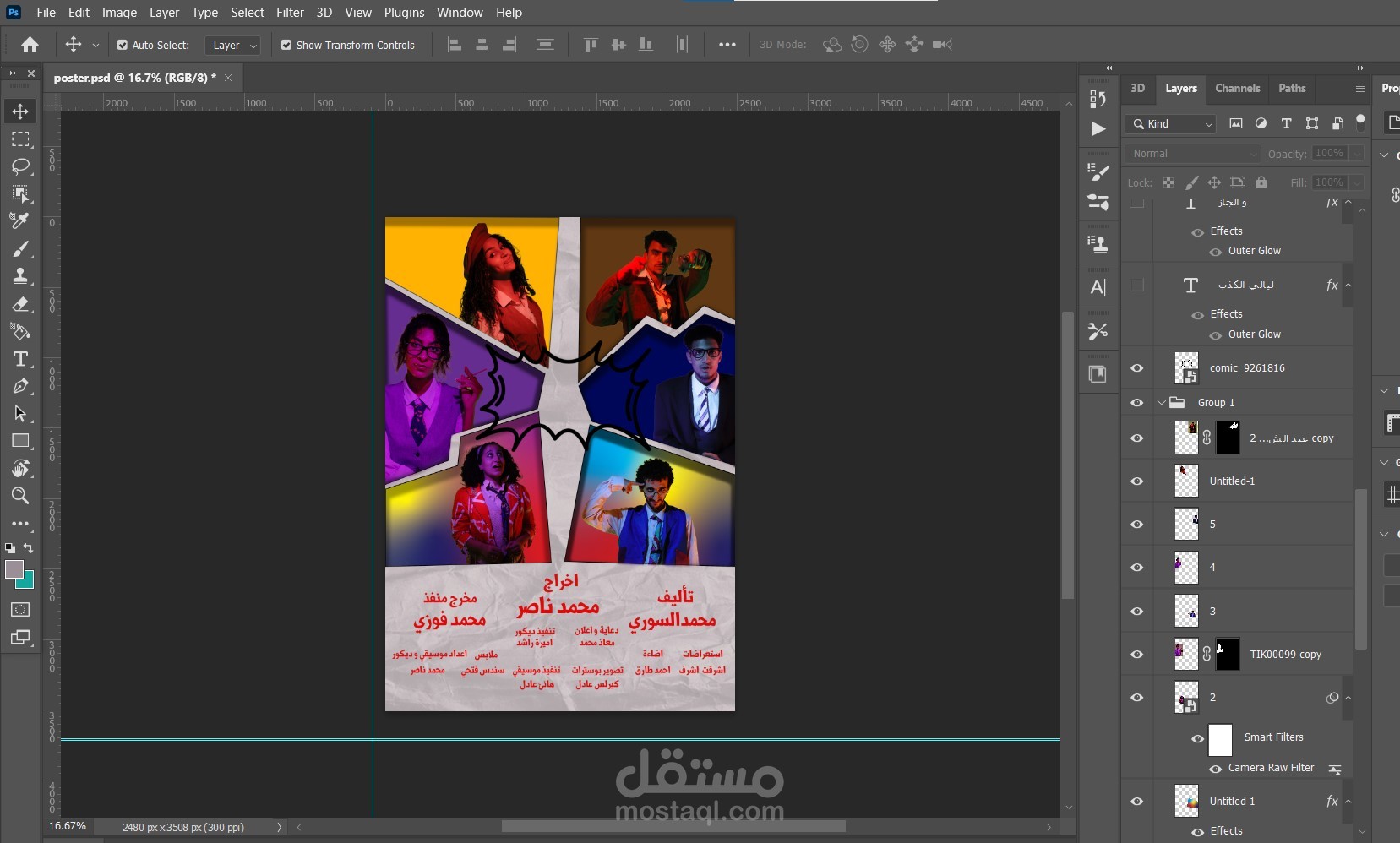This screenshot has height=843, width=1400.
Task: Select the Eraser tool
Action: coord(20,303)
